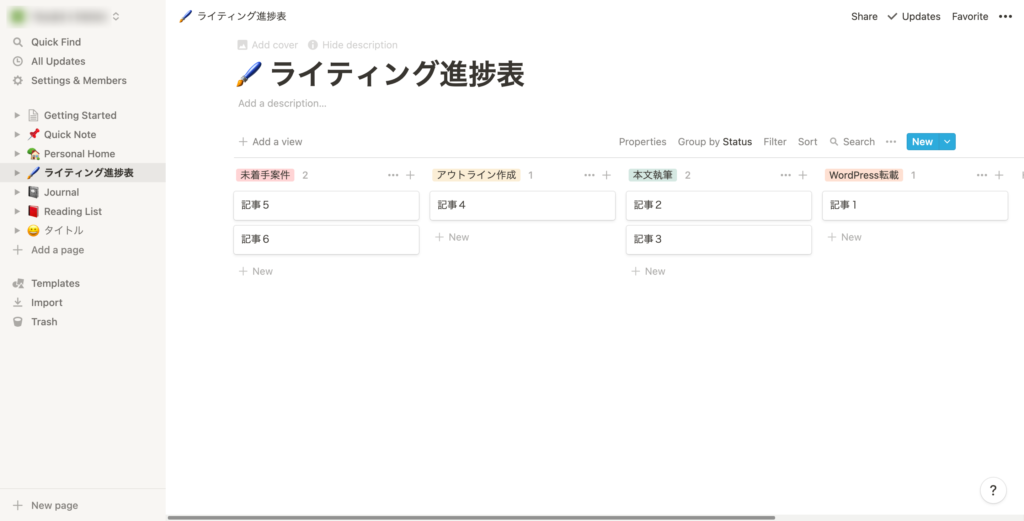
Task: Add a card via アウトライン作成 plus icon
Action: pos(606,175)
